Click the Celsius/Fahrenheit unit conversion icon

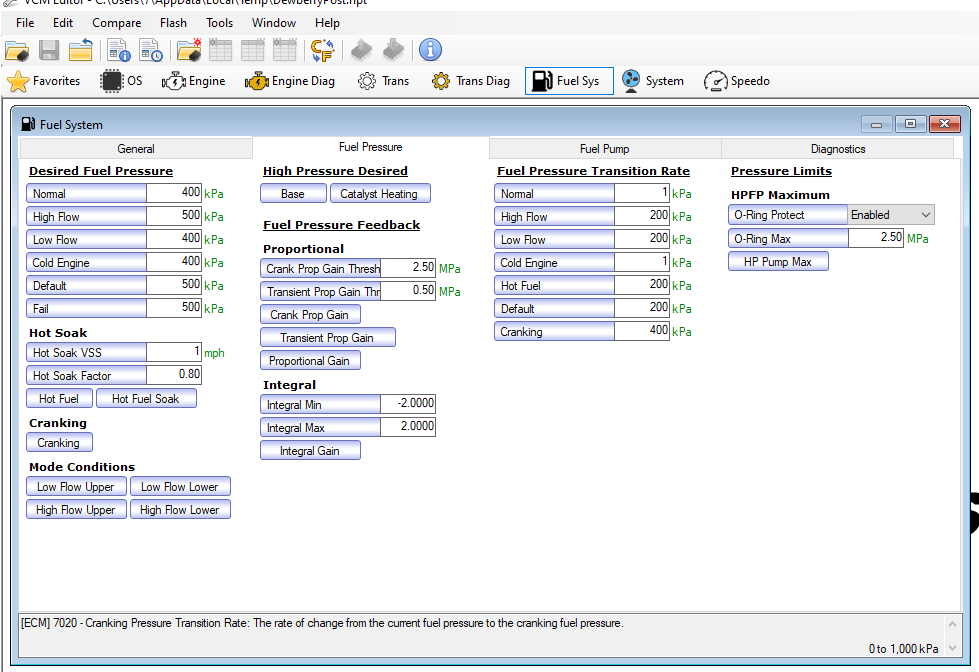coord(322,50)
